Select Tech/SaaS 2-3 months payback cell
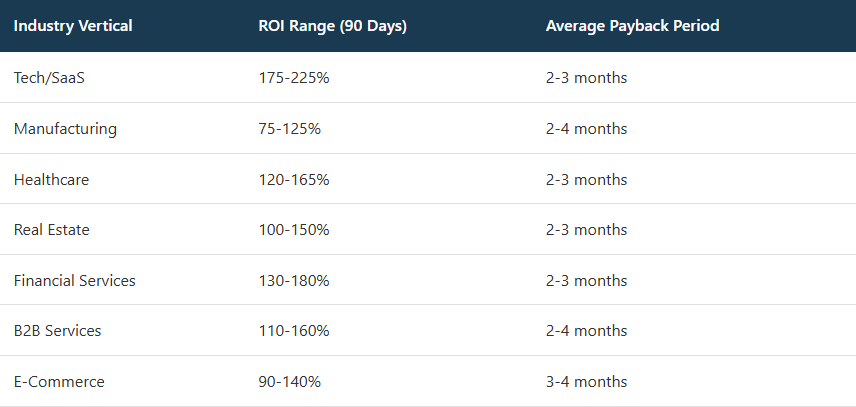The height and width of the screenshot is (407, 856). point(587,78)
